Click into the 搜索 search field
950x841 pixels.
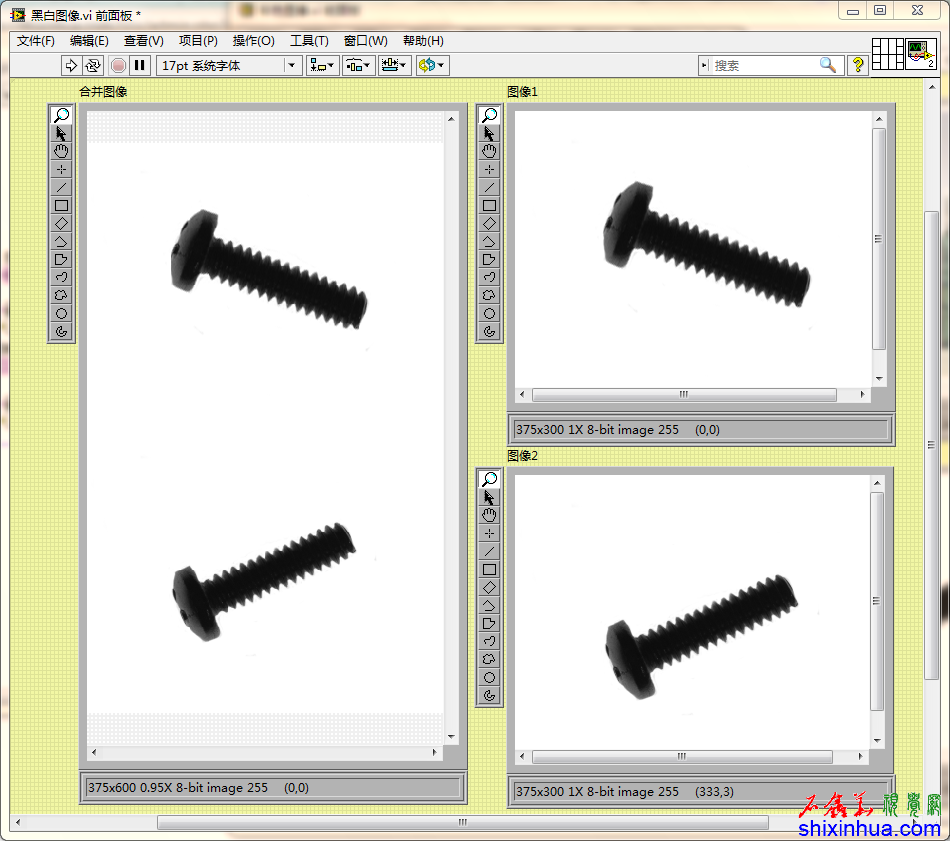click(x=765, y=65)
